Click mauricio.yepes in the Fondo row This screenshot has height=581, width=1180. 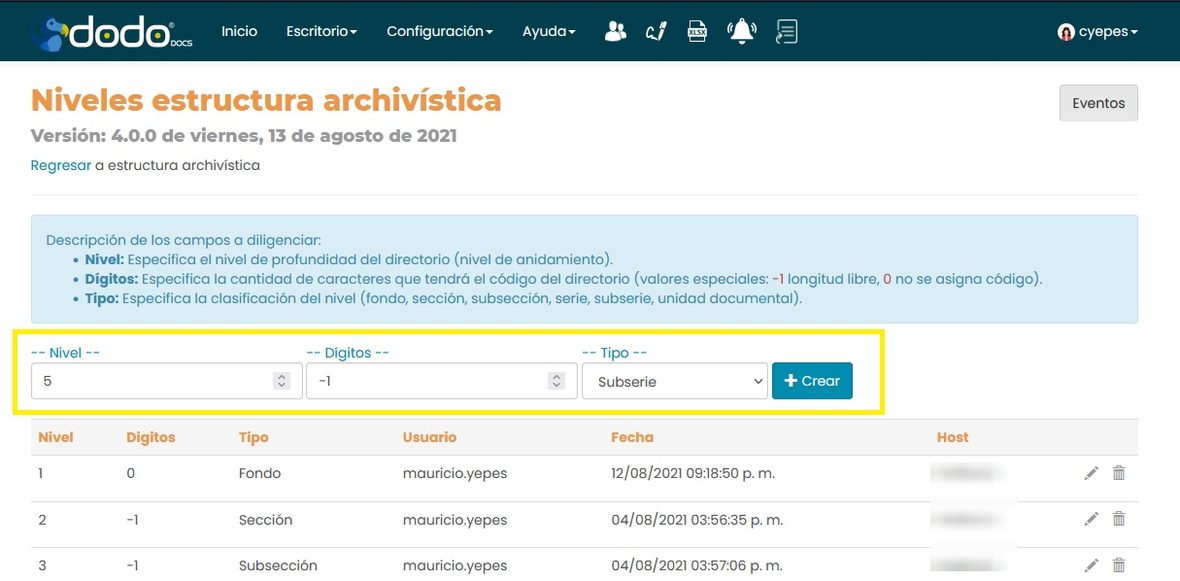tap(455, 473)
